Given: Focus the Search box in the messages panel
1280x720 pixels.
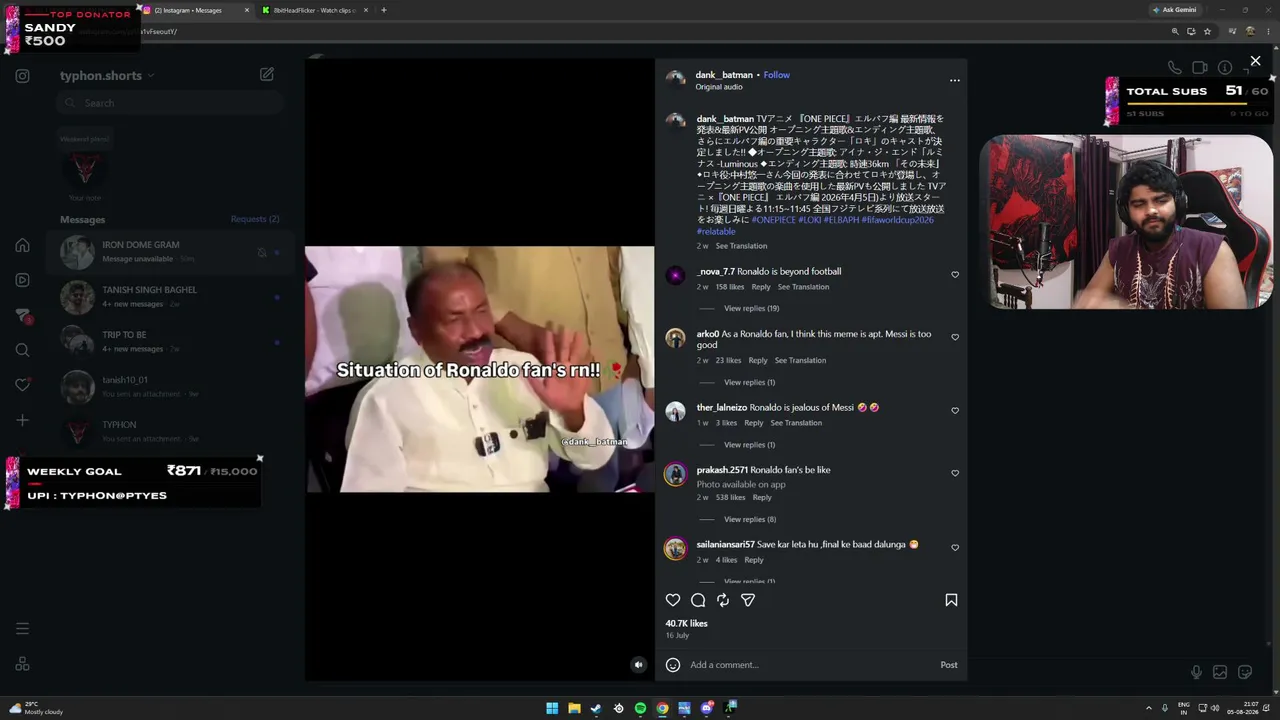Looking at the screenshot, I should click(x=170, y=103).
